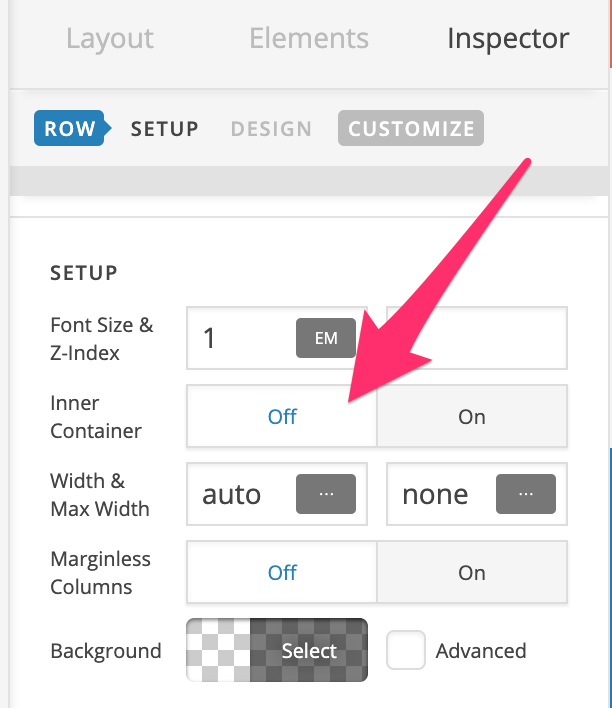Screen dimensions: 612x708
Task: Enable the Advanced background checkbox
Action: 406,650
